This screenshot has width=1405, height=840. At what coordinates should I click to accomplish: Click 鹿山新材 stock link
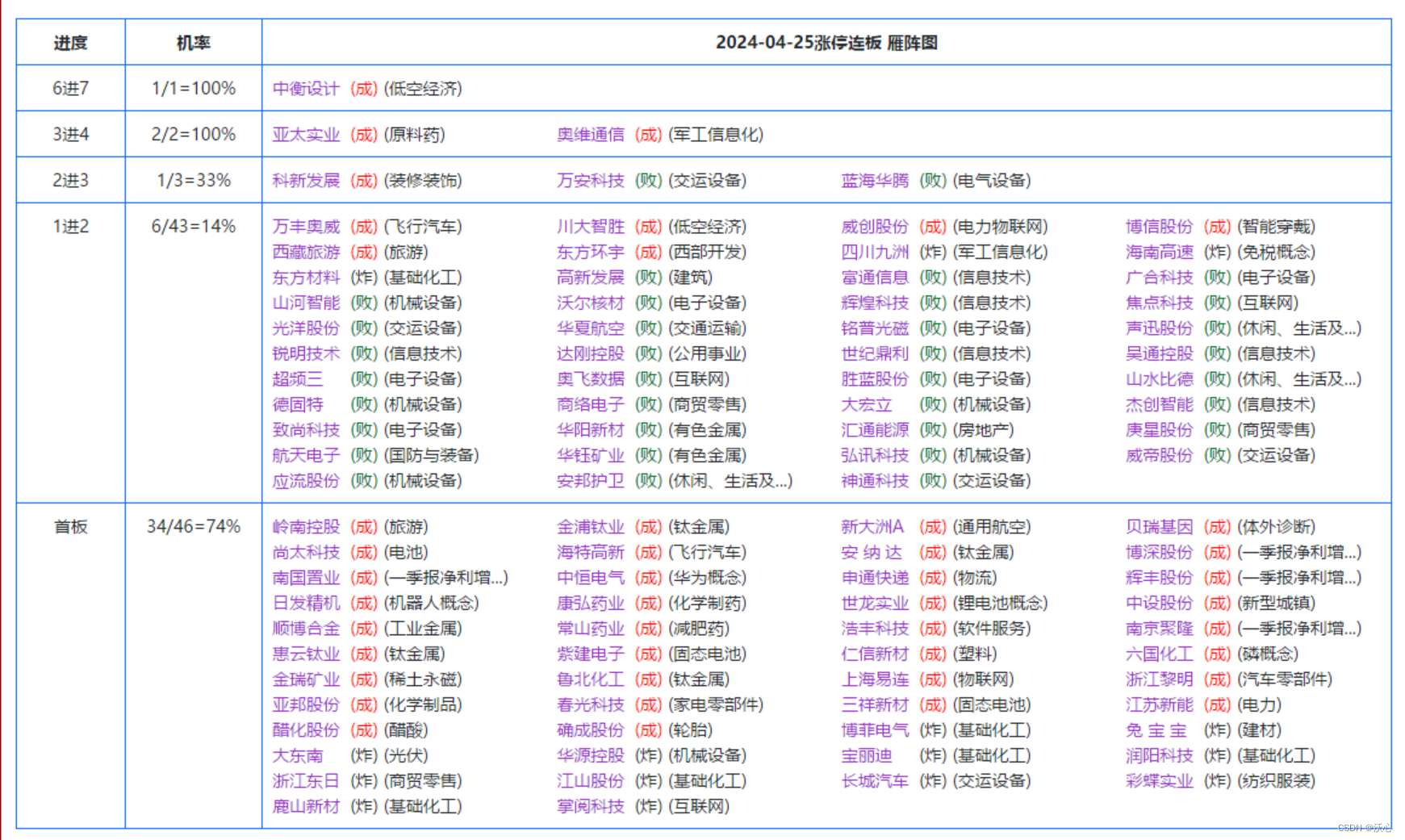(x=306, y=806)
